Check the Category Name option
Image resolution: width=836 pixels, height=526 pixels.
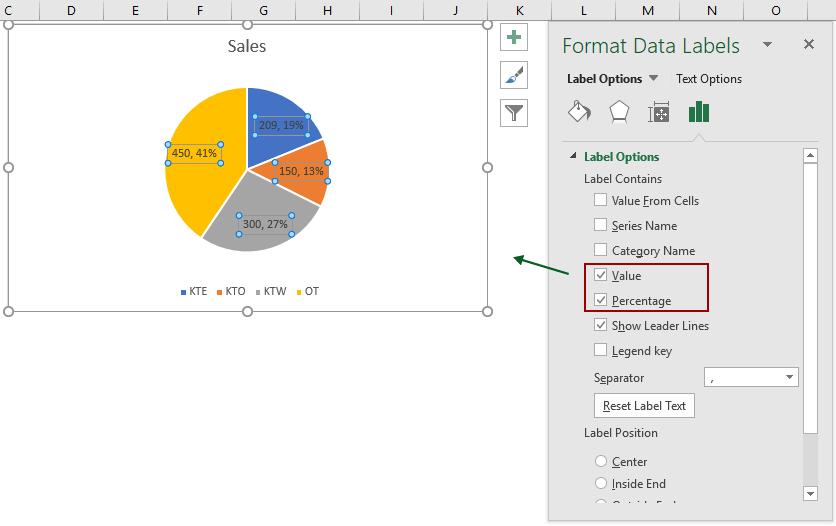[601, 251]
